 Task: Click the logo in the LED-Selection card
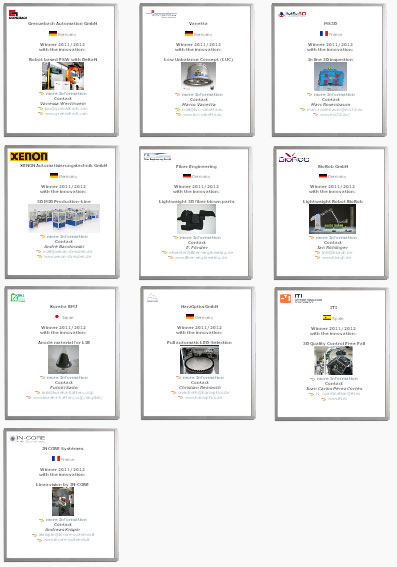point(152,298)
